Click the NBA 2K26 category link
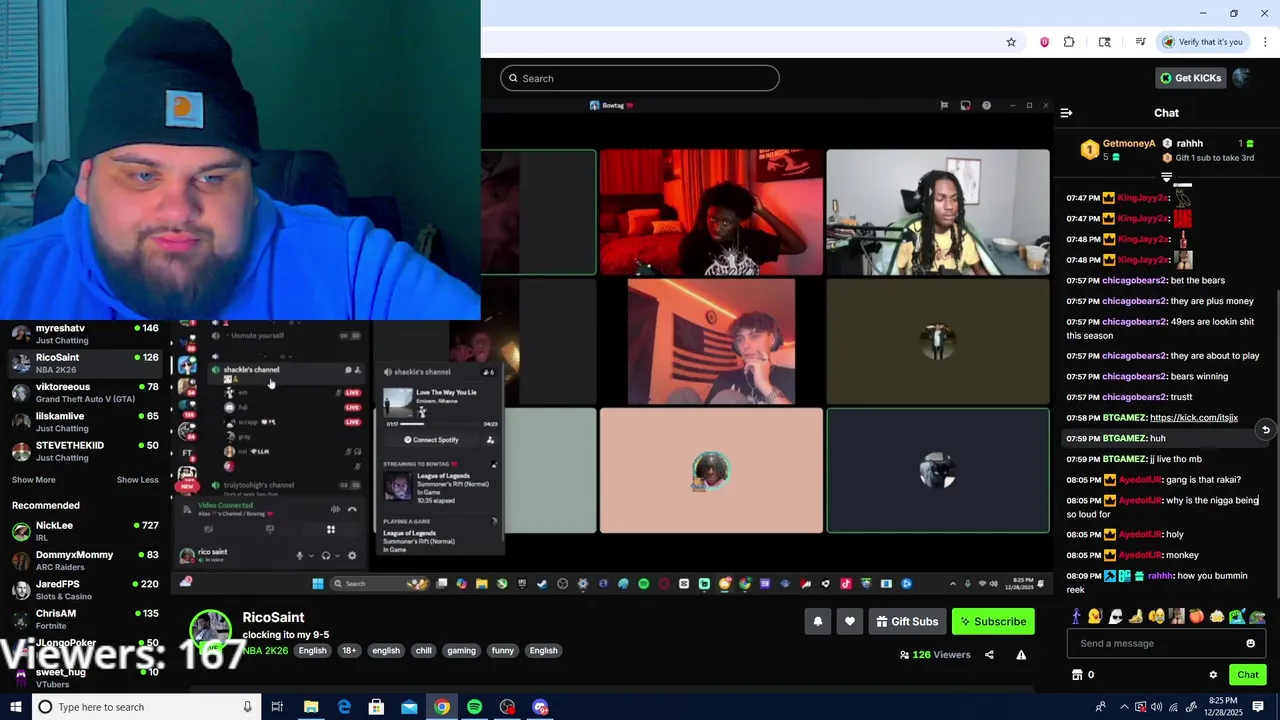The image size is (1280, 720). tap(265, 651)
